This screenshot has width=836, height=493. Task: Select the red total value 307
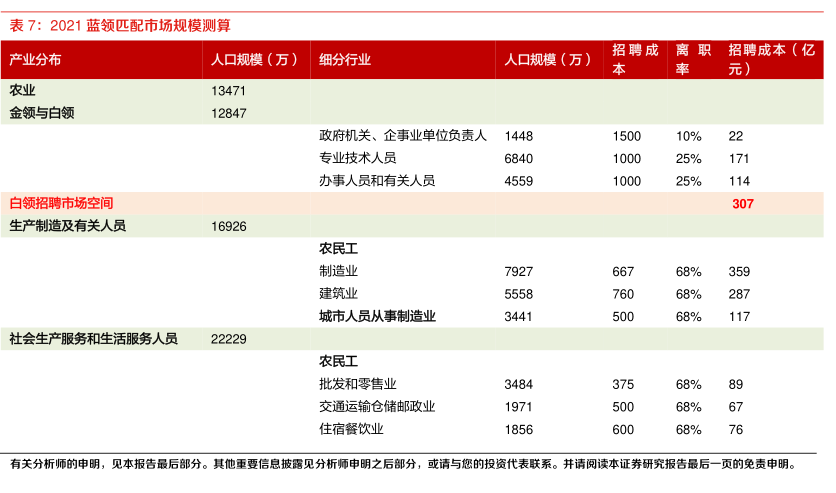point(741,203)
